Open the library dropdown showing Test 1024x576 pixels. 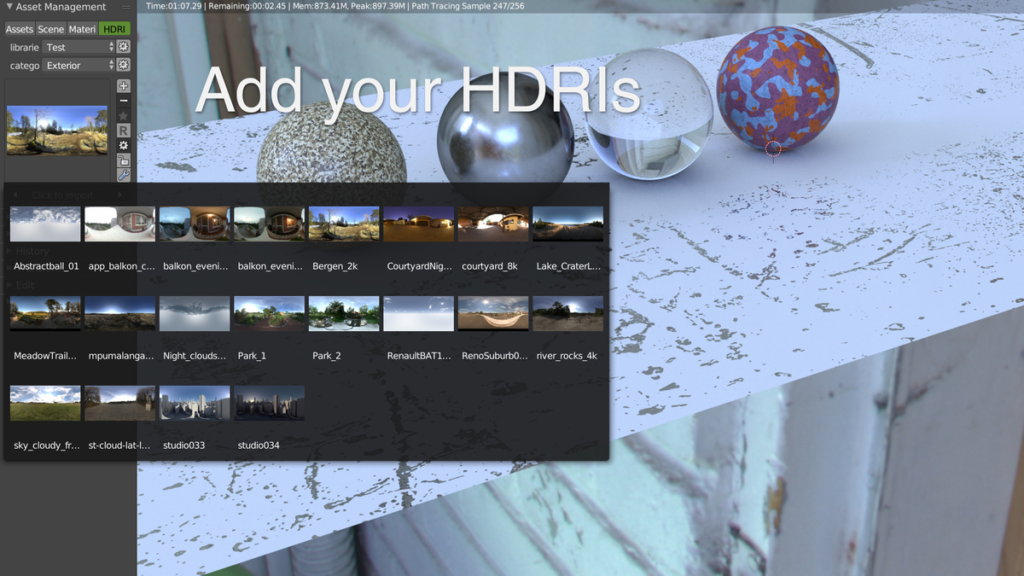(79, 47)
